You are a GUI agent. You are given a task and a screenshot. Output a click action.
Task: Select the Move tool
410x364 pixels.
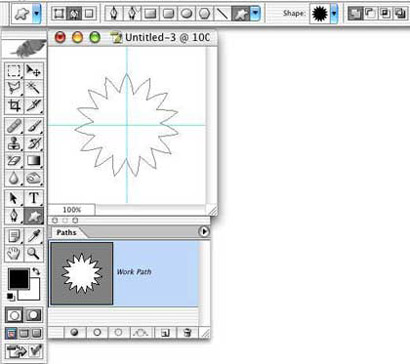(x=34, y=71)
